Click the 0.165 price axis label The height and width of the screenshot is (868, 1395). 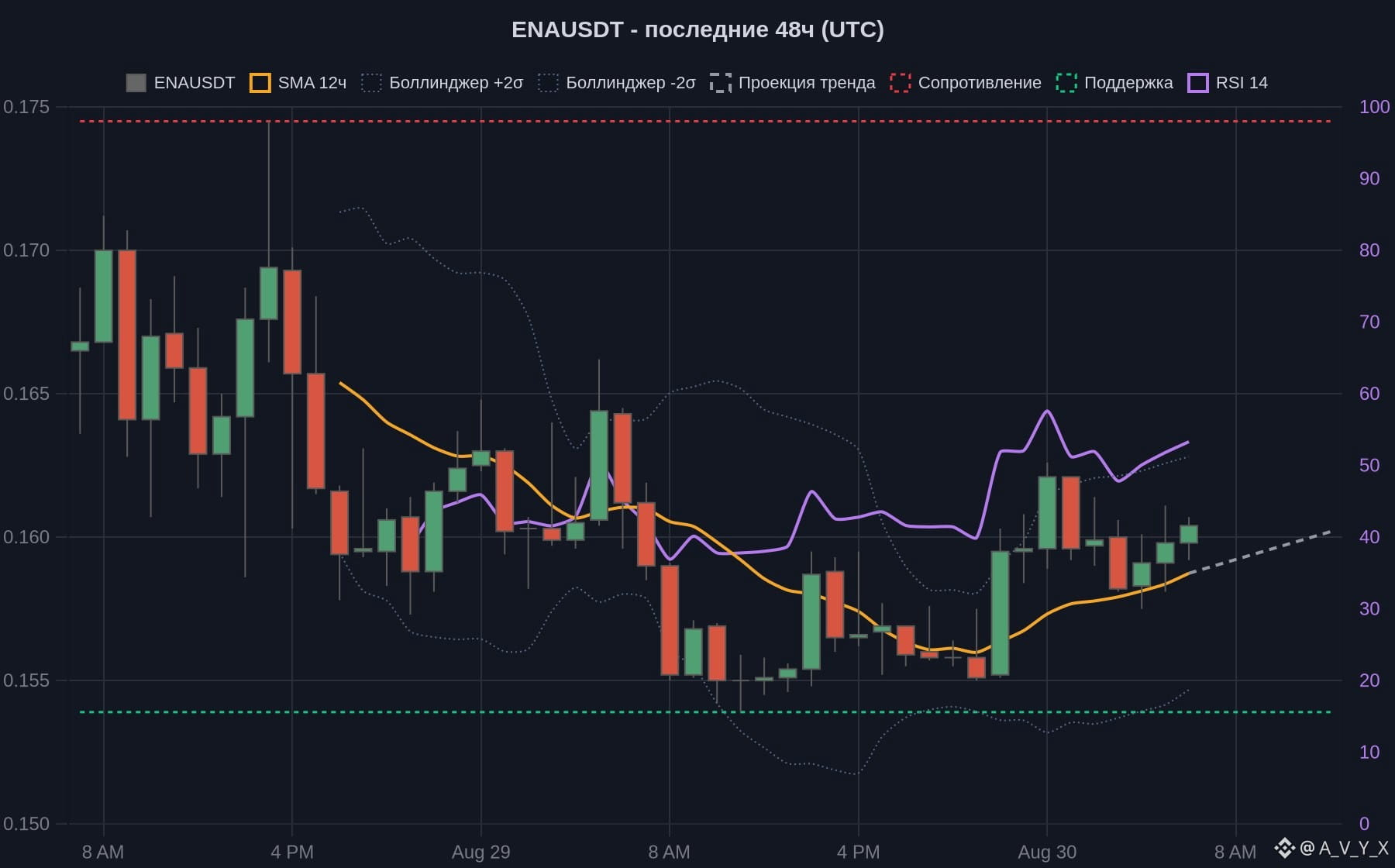point(26,393)
